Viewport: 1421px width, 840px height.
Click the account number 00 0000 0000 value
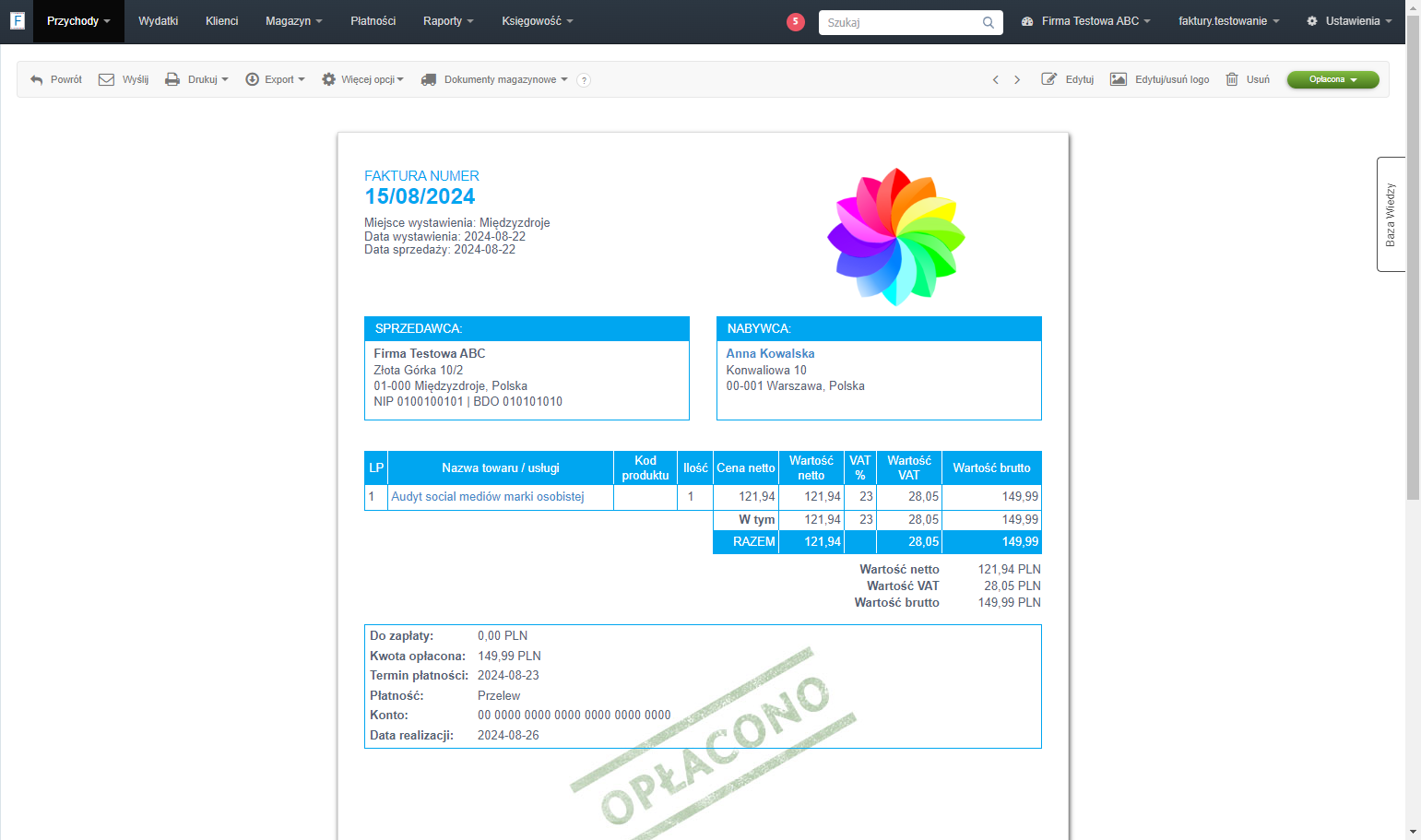tap(574, 715)
